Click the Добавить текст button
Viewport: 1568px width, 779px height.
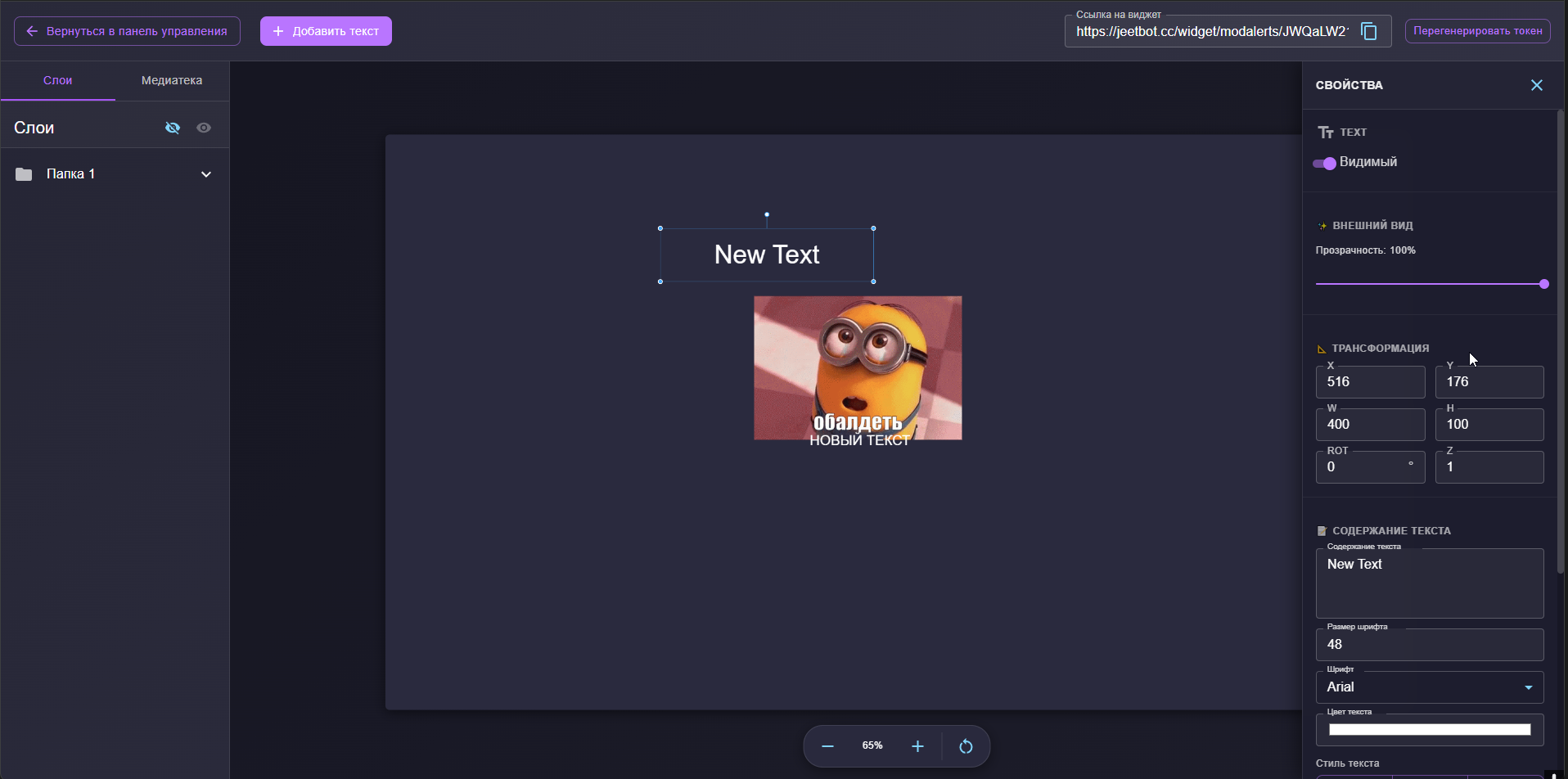(x=326, y=31)
